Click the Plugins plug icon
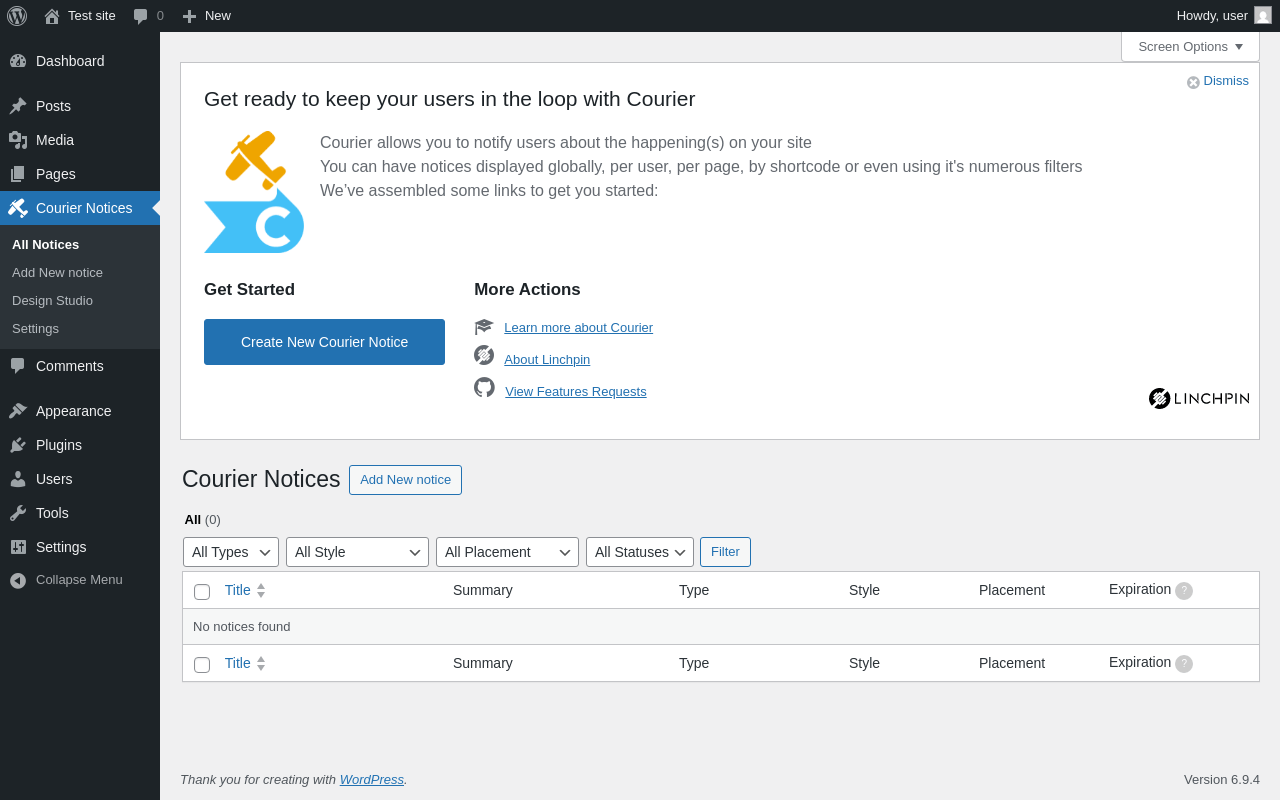Screen dimensions: 1280x800 (x=18, y=445)
